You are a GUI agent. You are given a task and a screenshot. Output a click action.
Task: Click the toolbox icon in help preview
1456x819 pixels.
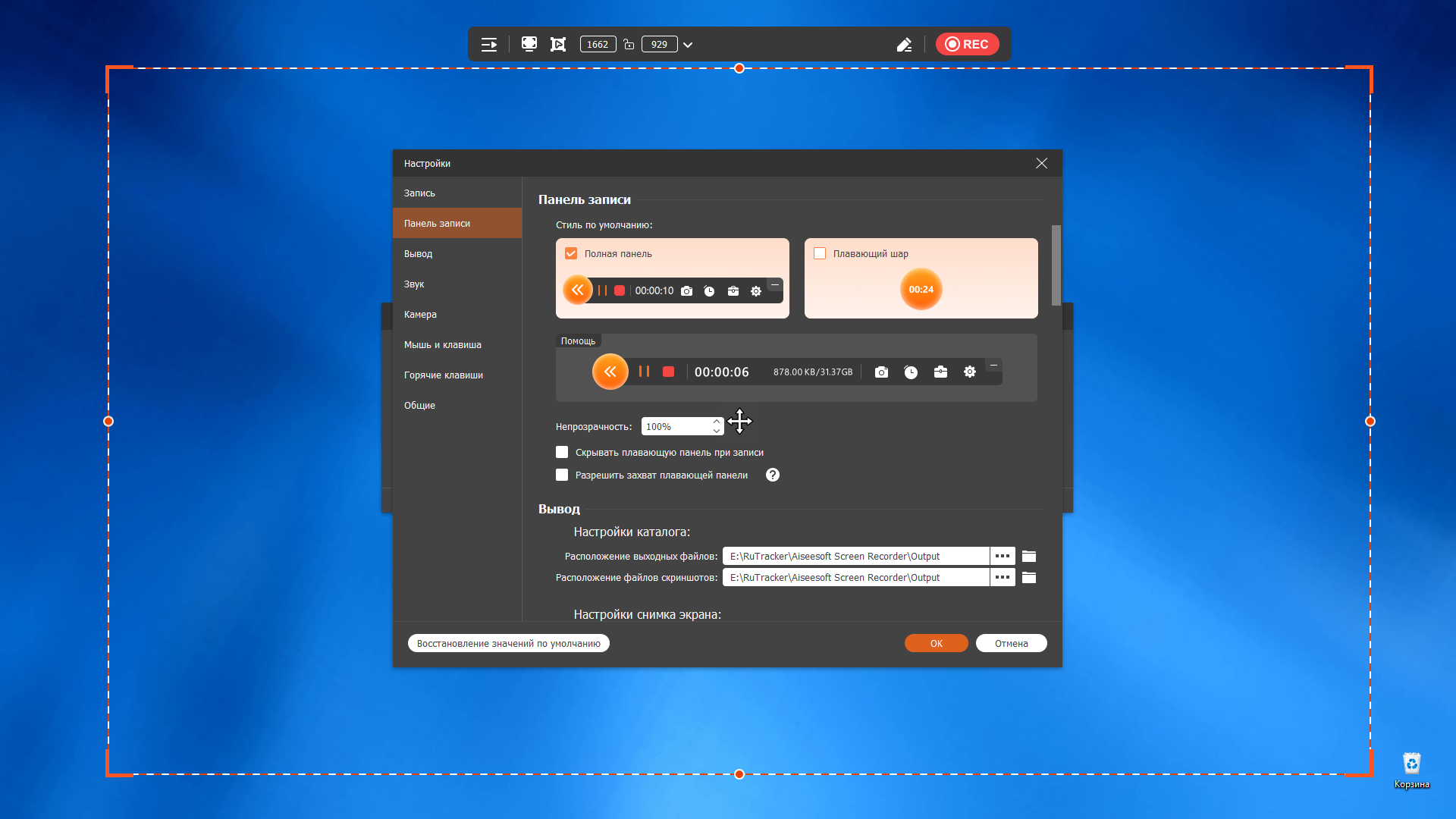tap(940, 372)
